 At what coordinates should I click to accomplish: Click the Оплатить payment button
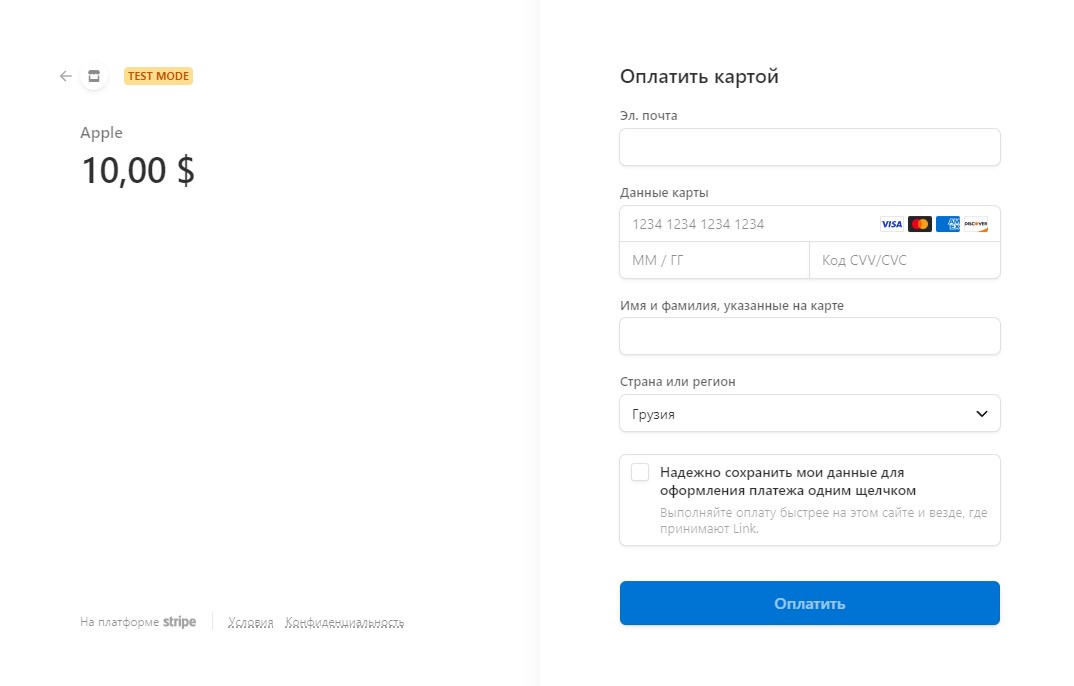pos(810,602)
